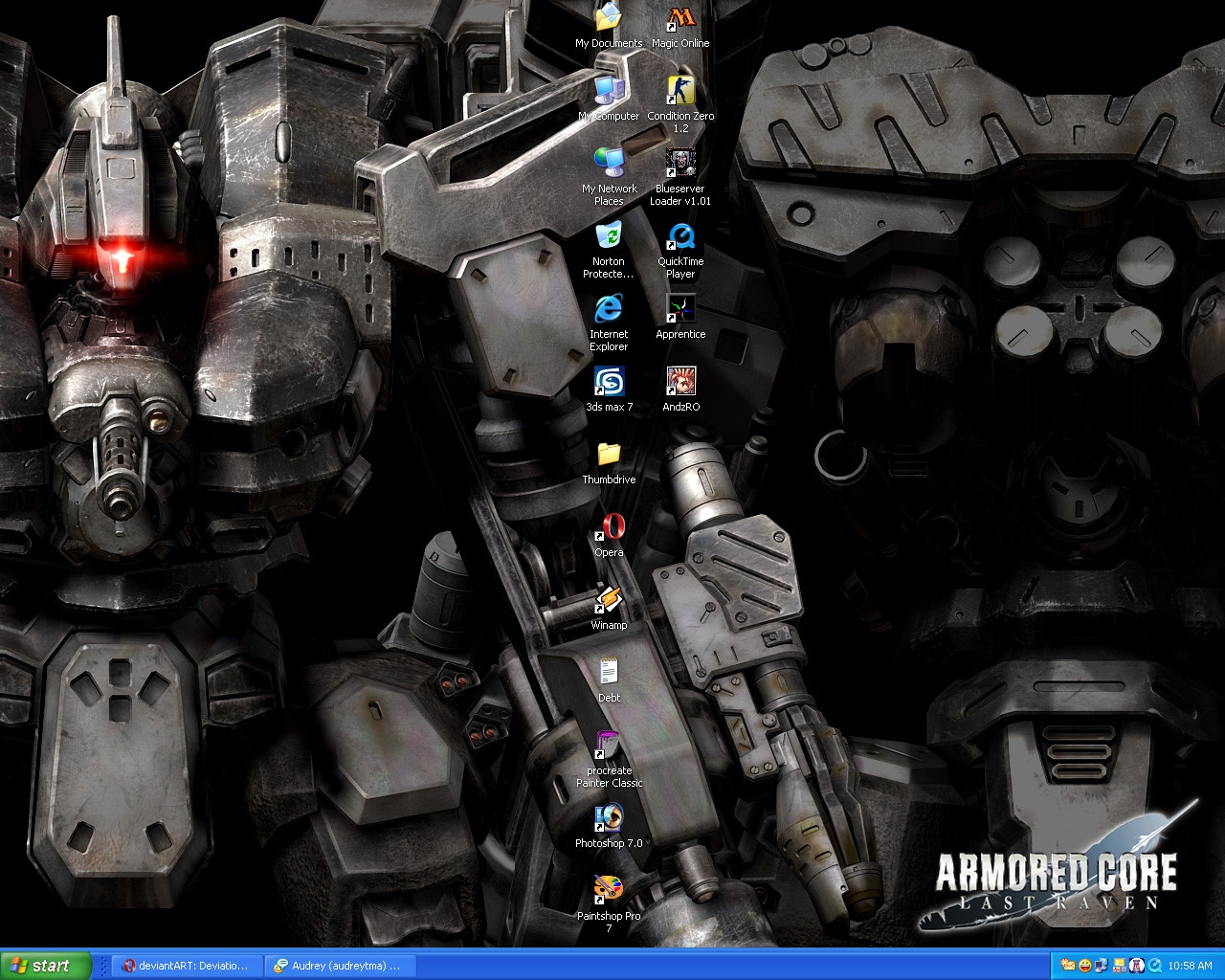
Task: Open the Thumbdrive folder
Action: (x=609, y=462)
